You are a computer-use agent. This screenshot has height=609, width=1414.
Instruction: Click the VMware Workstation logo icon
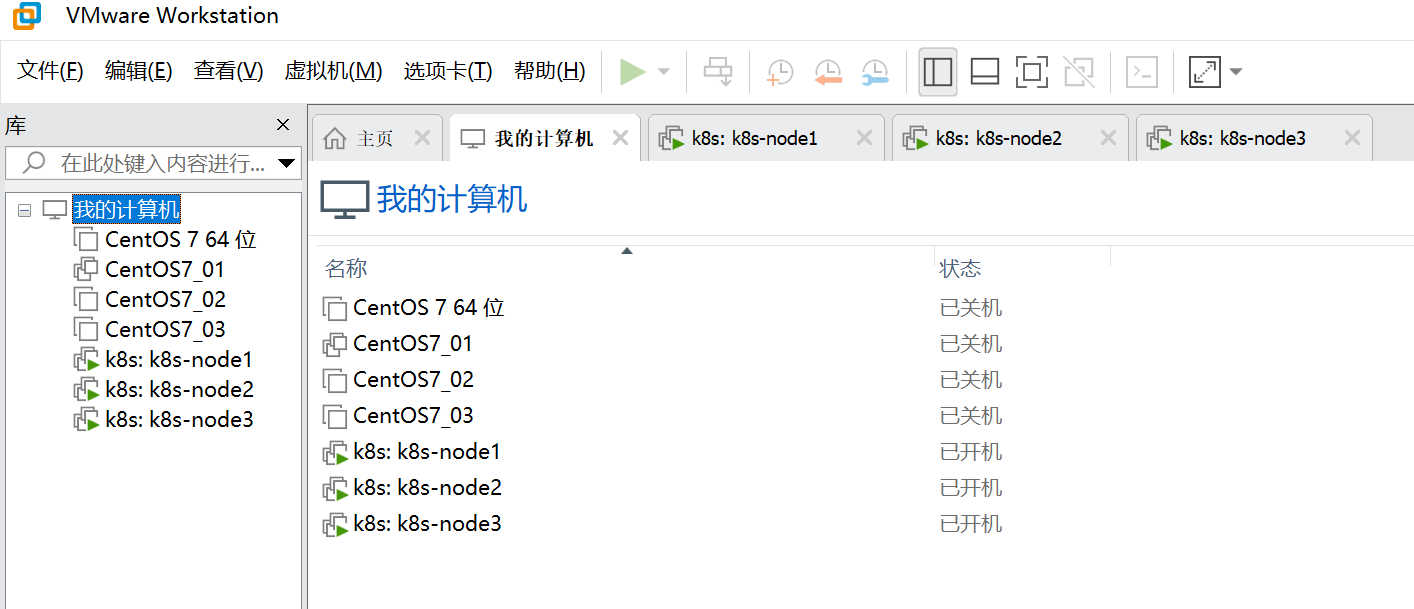coord(25,16)
